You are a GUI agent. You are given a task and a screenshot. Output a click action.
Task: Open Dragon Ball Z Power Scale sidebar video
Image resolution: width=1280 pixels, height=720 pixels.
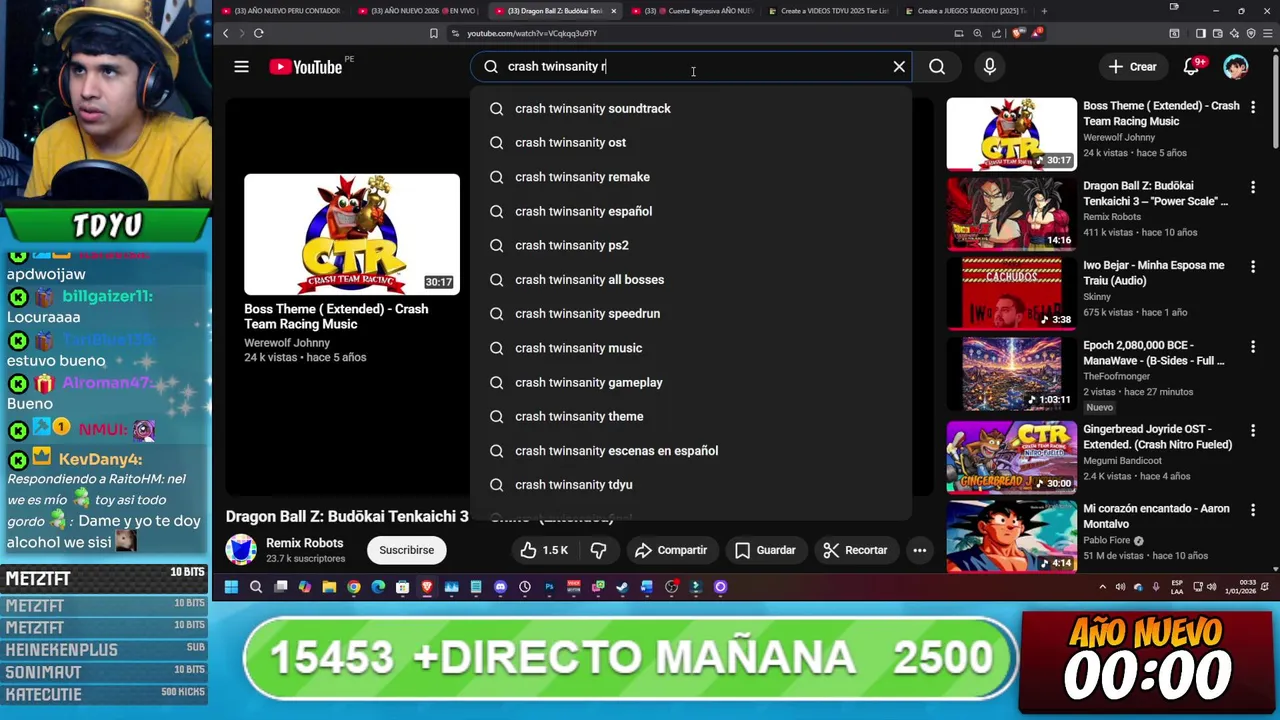[x=1011, y=214]
